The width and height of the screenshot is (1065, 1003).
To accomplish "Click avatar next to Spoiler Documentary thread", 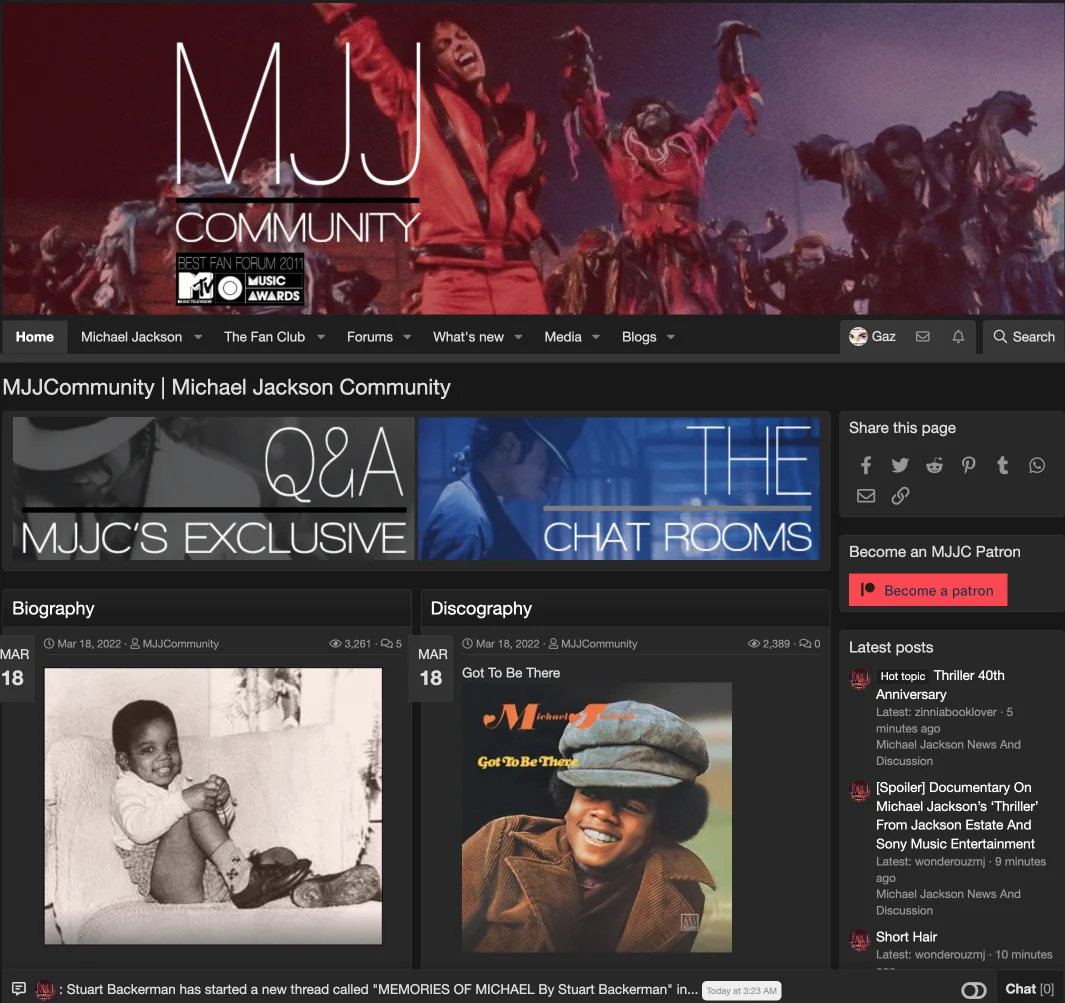I will coord(860,791).
